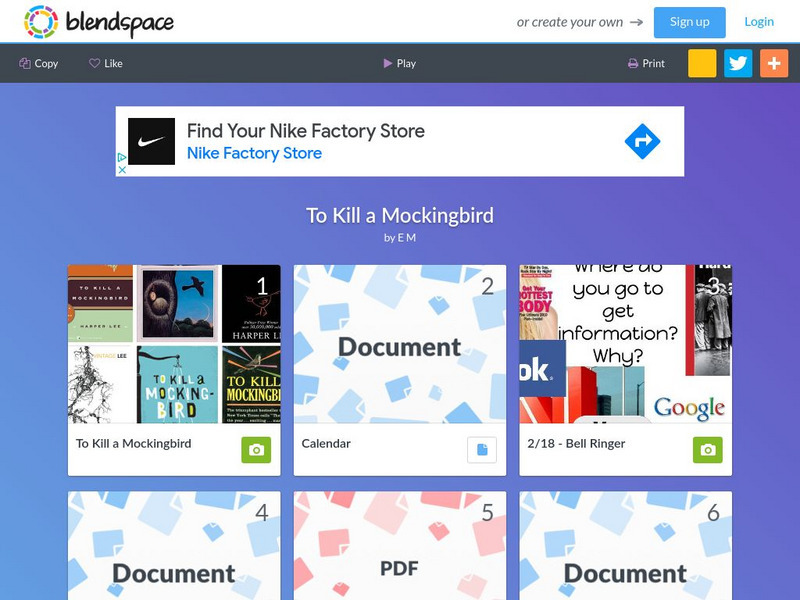This screenshot has height=600, width=800.
Task: Copy this lesson
Action: (x=39, y=63)
